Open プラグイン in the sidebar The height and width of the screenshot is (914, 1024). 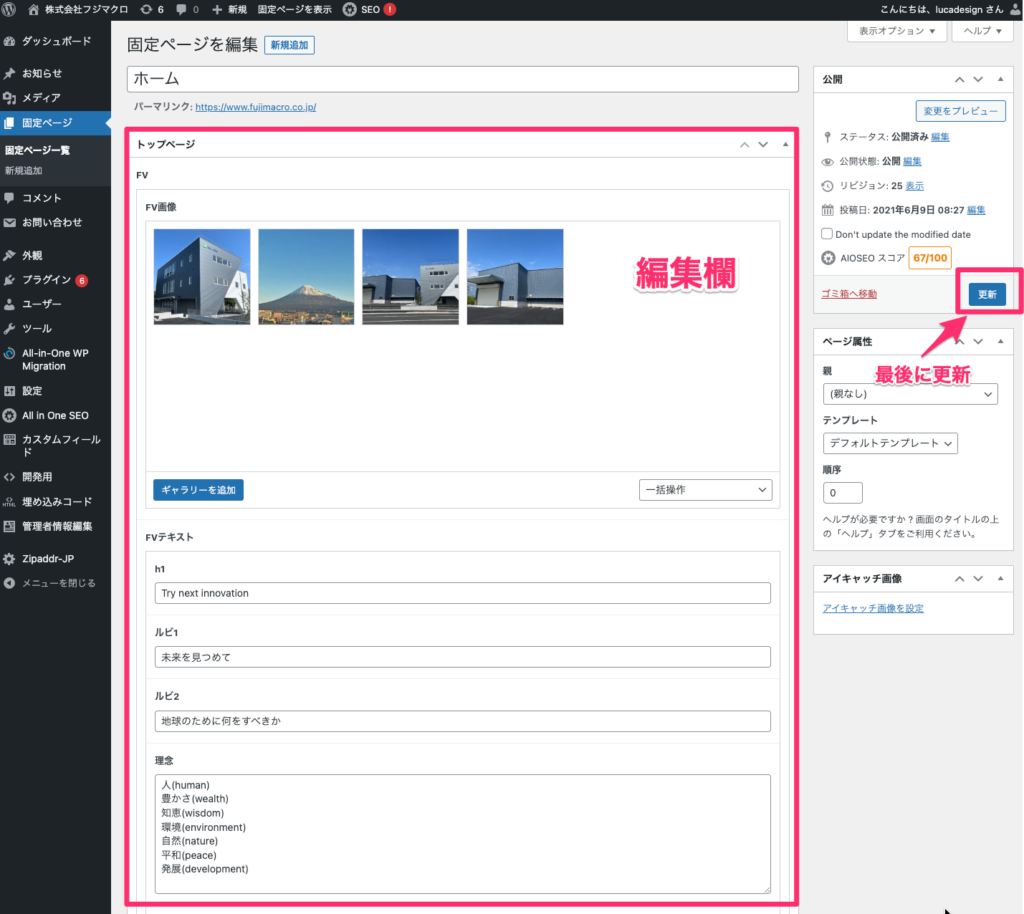(x=47, y=280)
